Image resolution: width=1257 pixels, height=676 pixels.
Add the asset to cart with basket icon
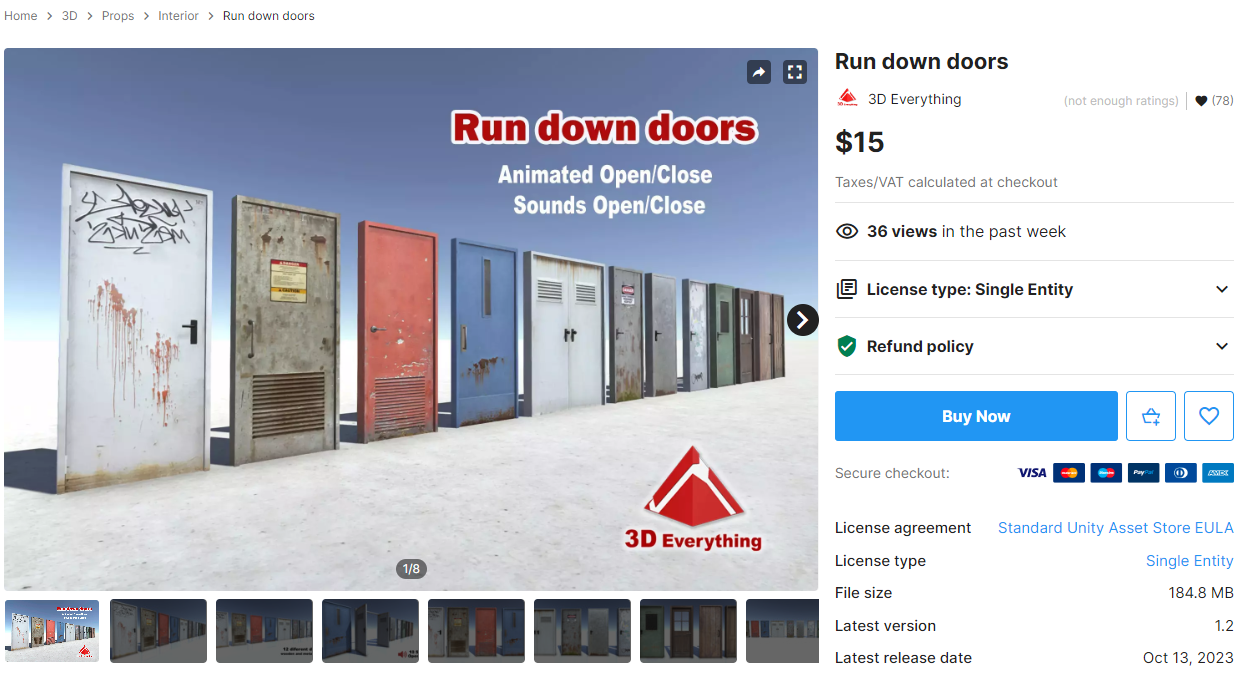pyautogui.click(x=1151, y=416)
